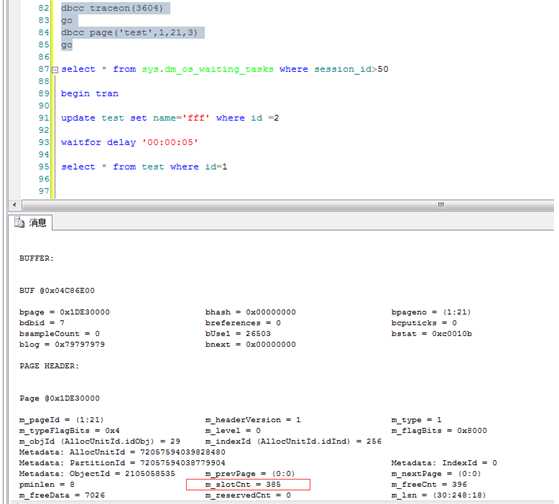Click 'BUF @0x04C86E00' in output

57,290
